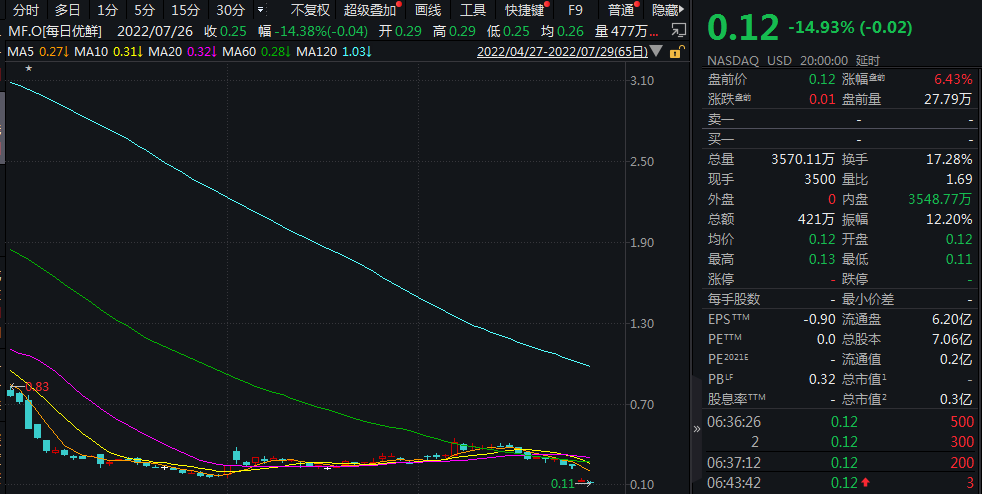The height and width of the screenshot is (494, 982).
Task: Toggle the orange date range lock icon
Action: (678, 50)
